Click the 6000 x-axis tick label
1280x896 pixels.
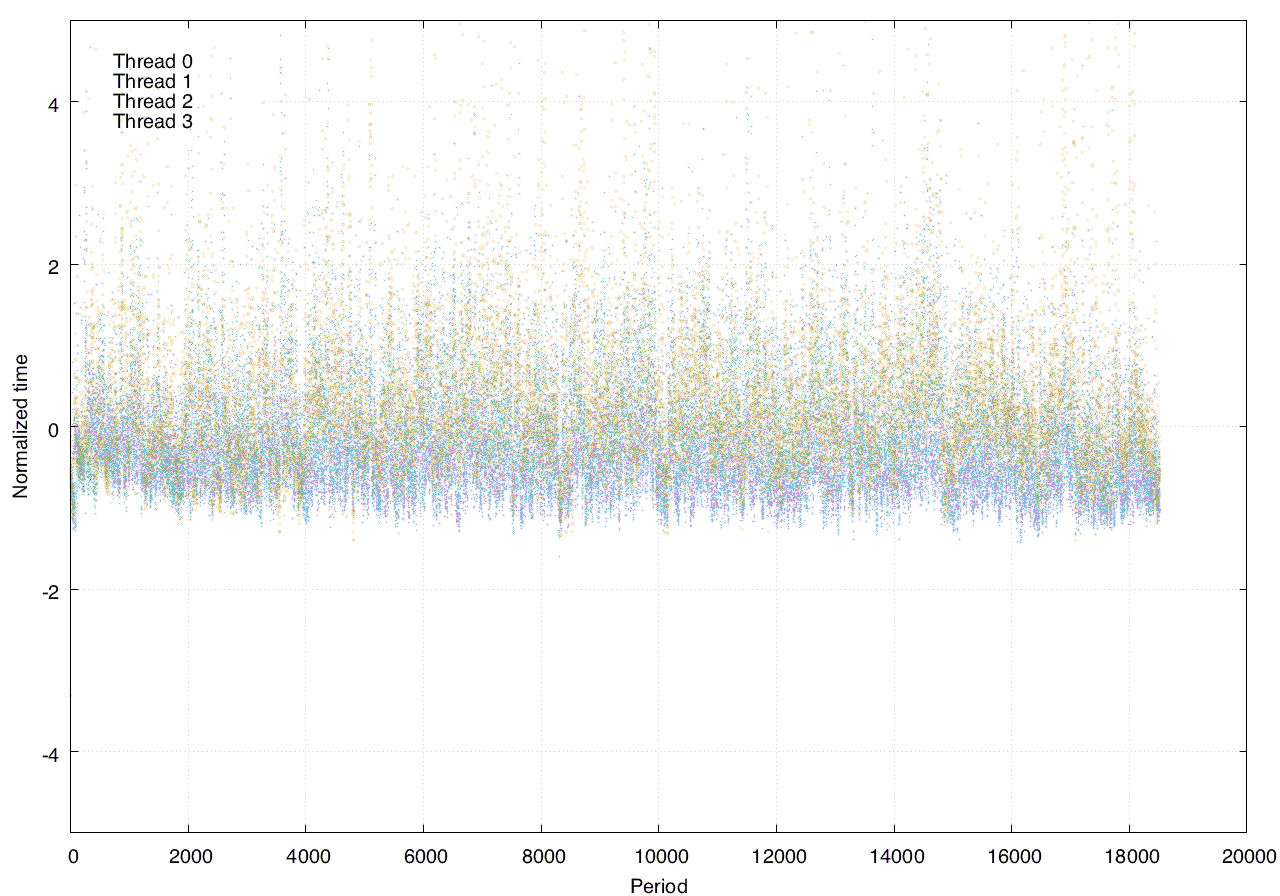click(x=423, y=855)
